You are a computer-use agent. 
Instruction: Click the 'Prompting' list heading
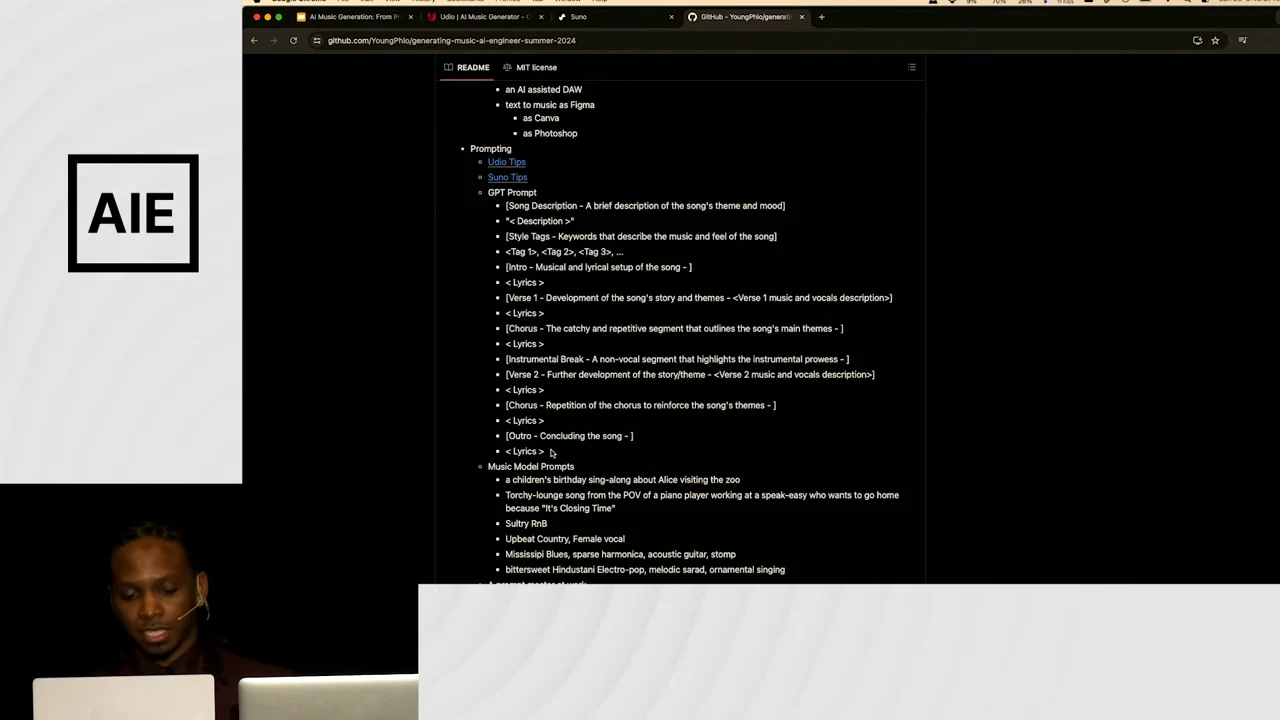click(490, 149)
